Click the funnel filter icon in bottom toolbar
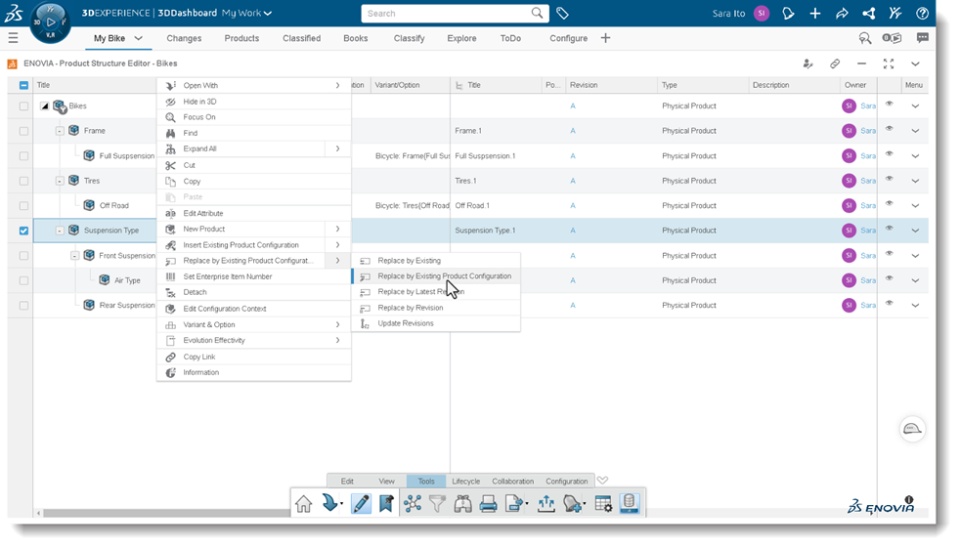The image size is (960, 548). tap(437, 503)
